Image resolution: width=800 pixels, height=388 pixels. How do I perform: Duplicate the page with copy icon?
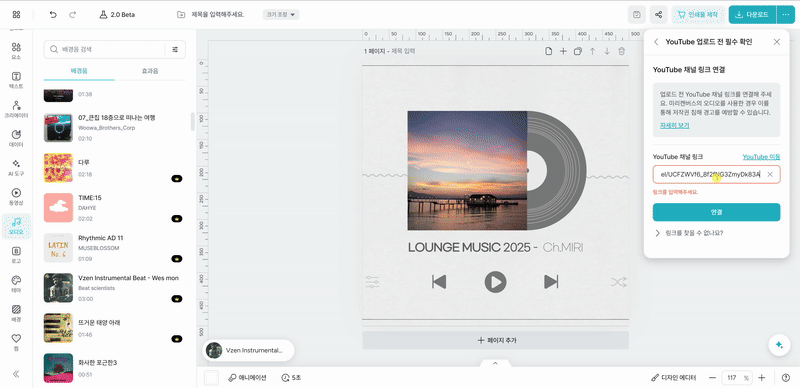tap(578, 51)
